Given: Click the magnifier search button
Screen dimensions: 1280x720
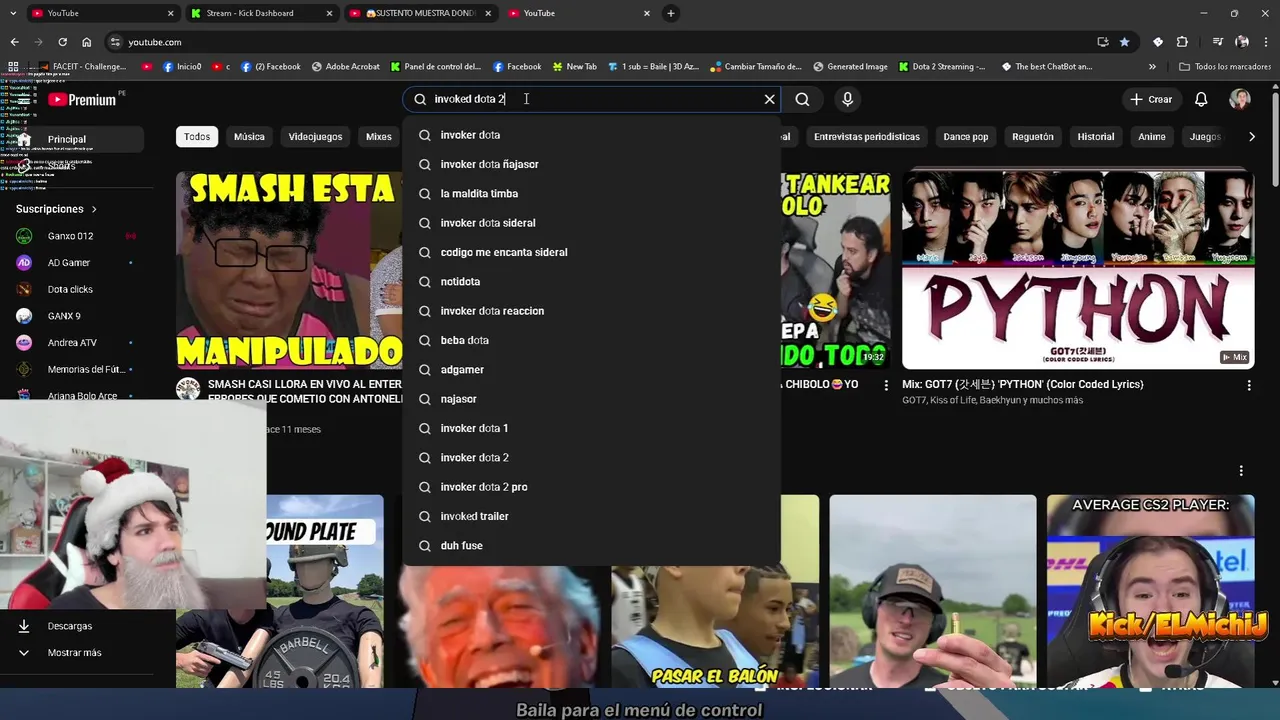Looking at the screenshot, I should pos(802,99).
